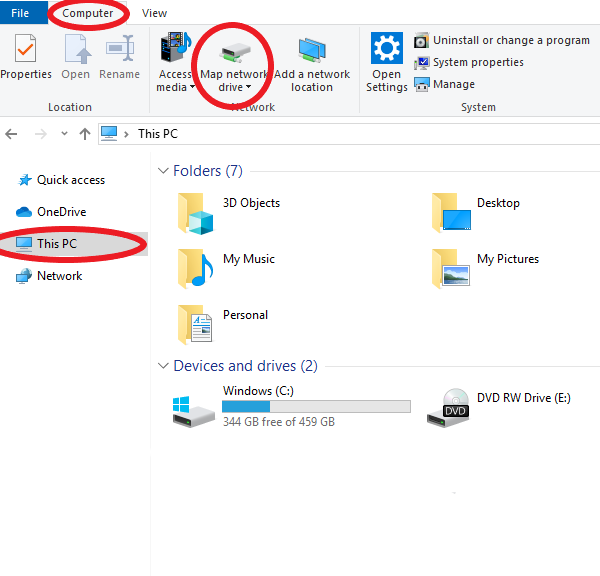Click Uninstall or change a program
Screen dimensions: 600x576
click(502, 41)
